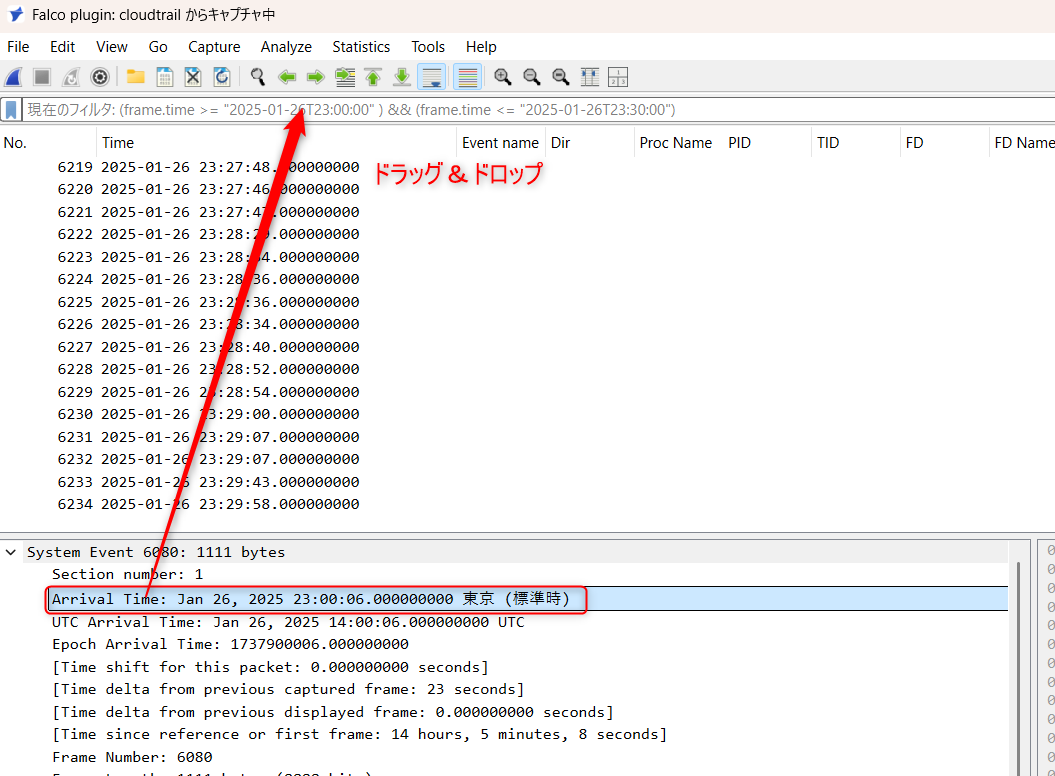
Task: Sort by the No. column header
Action: (48, 143)
